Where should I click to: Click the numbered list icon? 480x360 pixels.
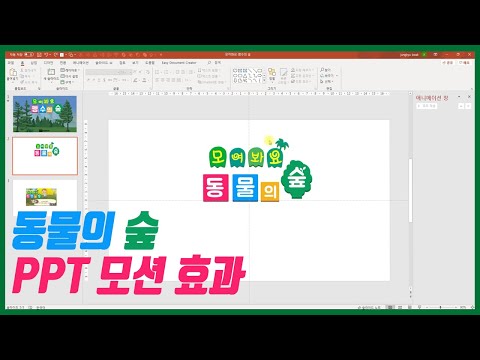tap(167, 72)
